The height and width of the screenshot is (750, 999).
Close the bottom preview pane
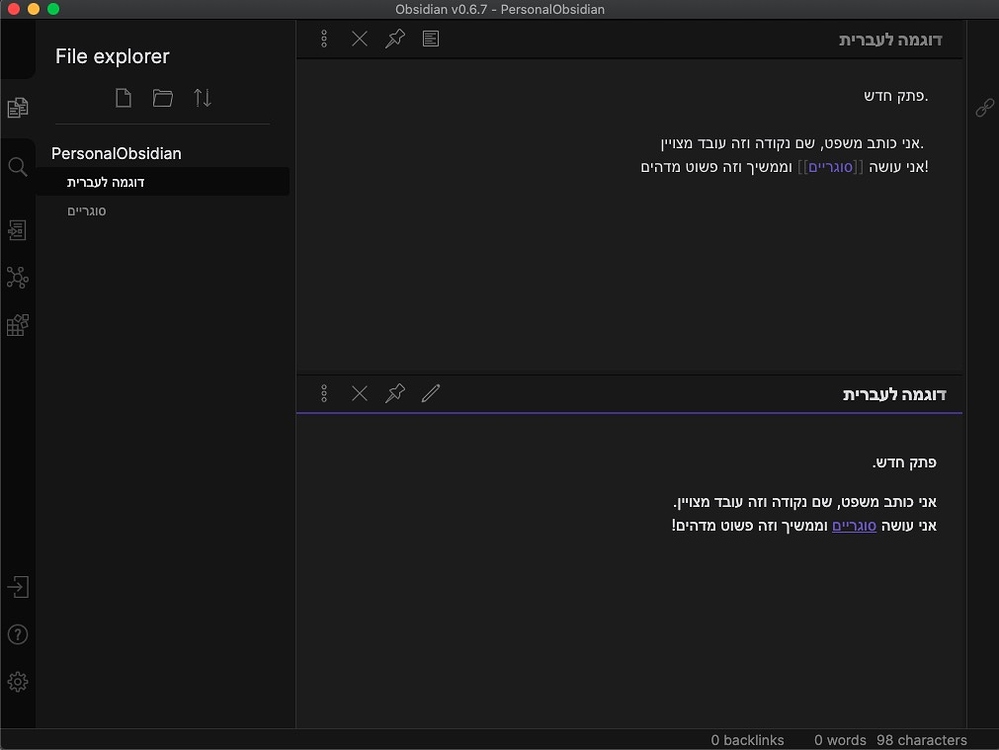[x=359, y=393]
